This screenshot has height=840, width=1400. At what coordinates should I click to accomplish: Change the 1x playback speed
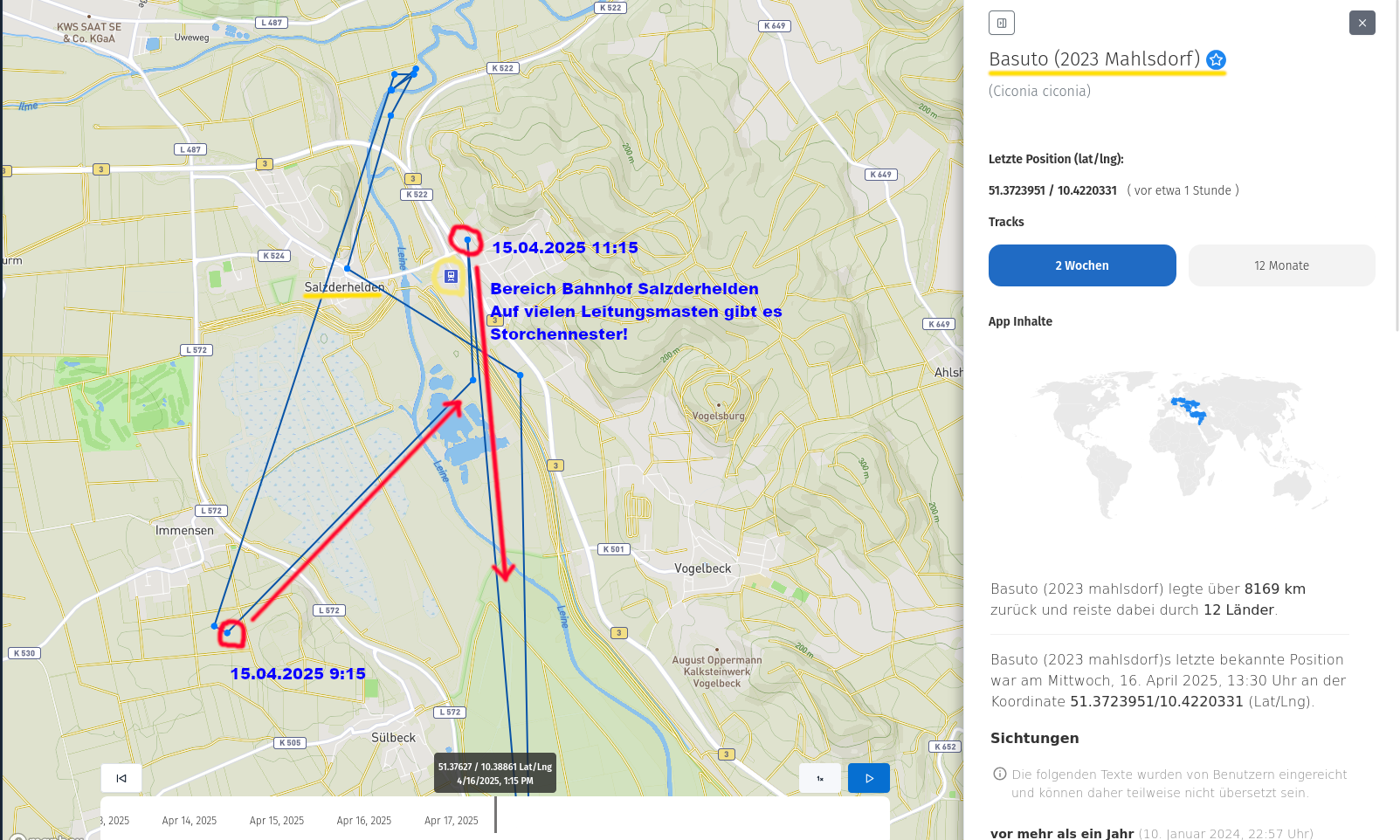[x=819, y=778]
